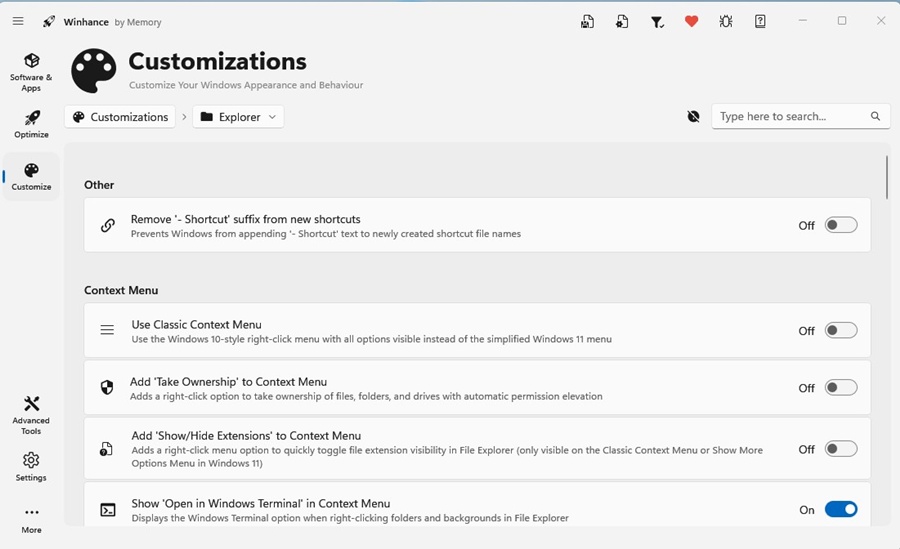Enable Use Classic Context Menu toggle

(x=840, y=331)
